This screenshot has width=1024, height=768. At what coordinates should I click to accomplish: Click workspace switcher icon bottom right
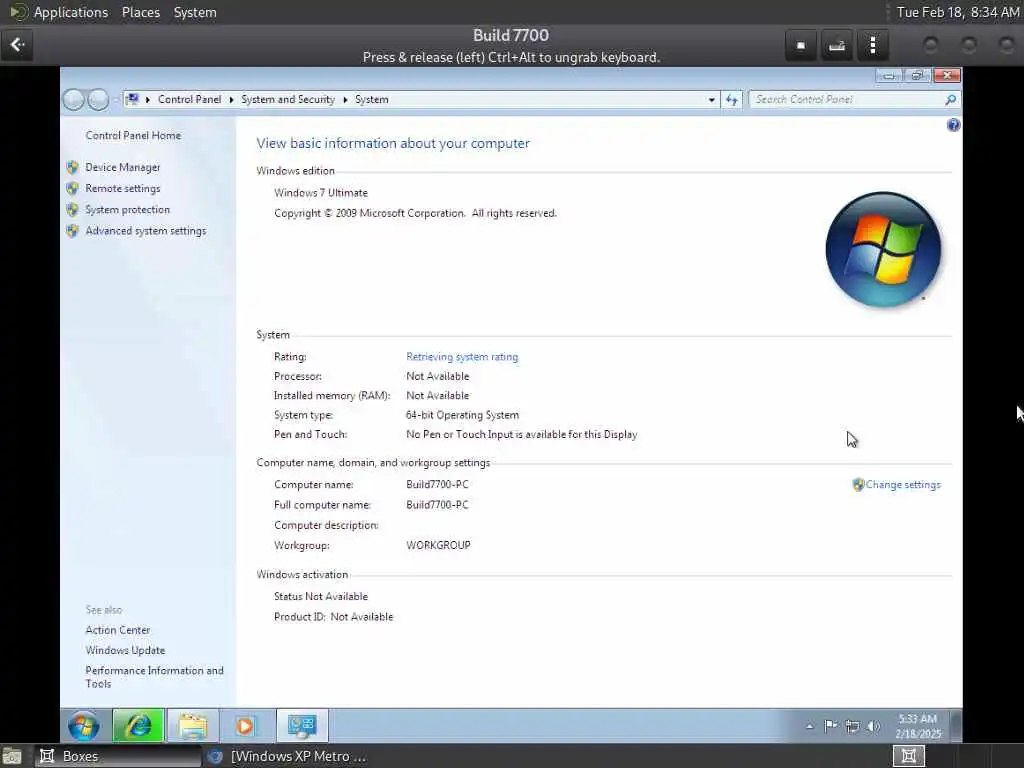[908, 756]
